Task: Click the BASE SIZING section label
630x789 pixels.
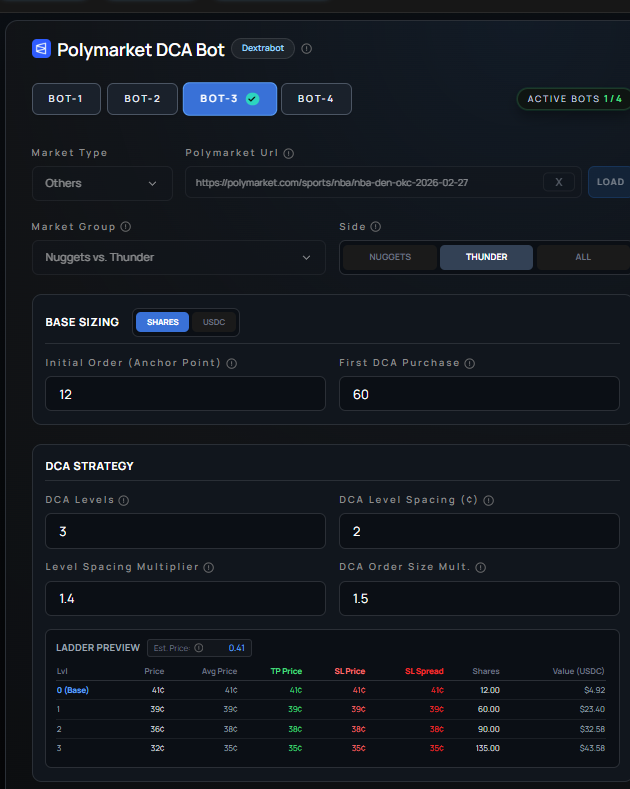Action: (82, 322)
